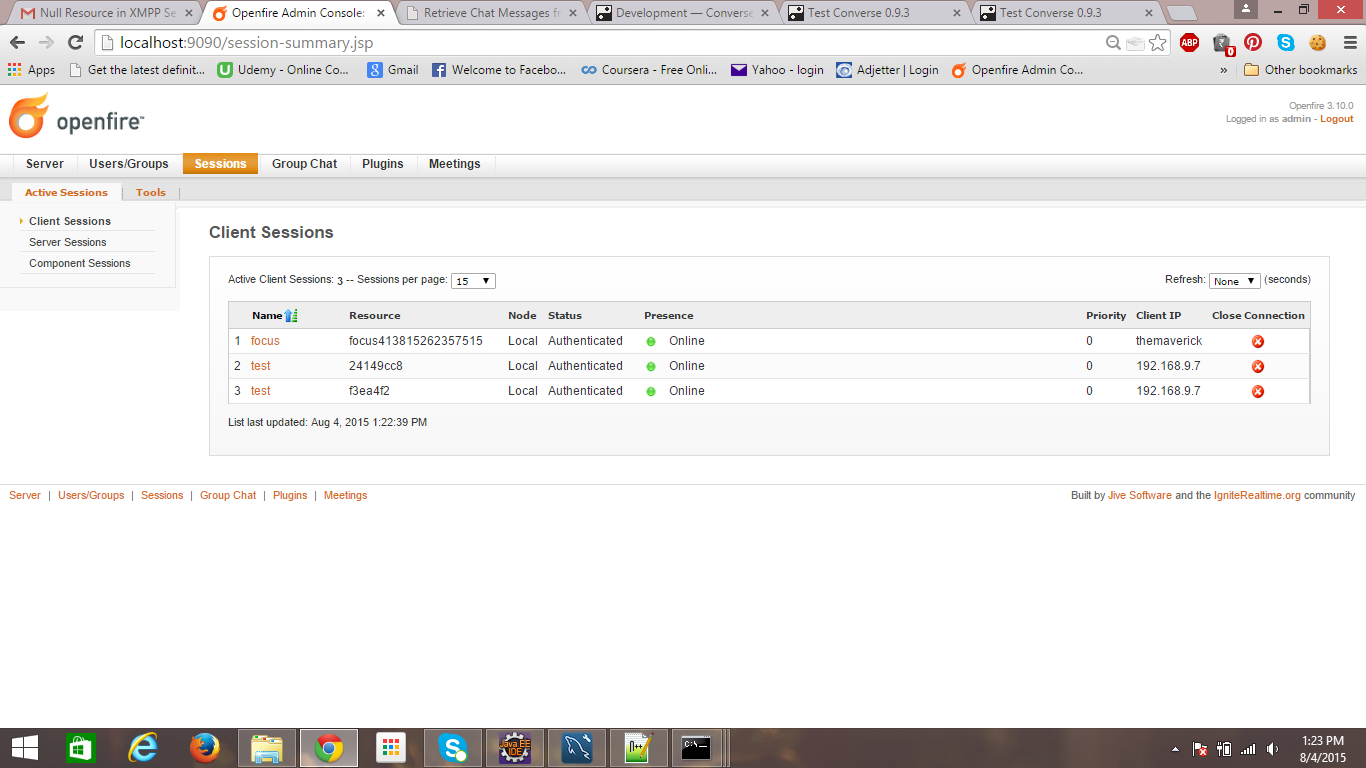Open the Jive Software footer link
Viewport: 1366px width, 768px height.
point(1140,495)
